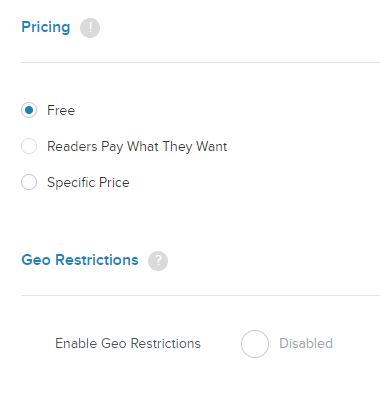Show geo restrictions help via gray question icon
This screenshot has height=395, width=380.
[x=158, y=261]
